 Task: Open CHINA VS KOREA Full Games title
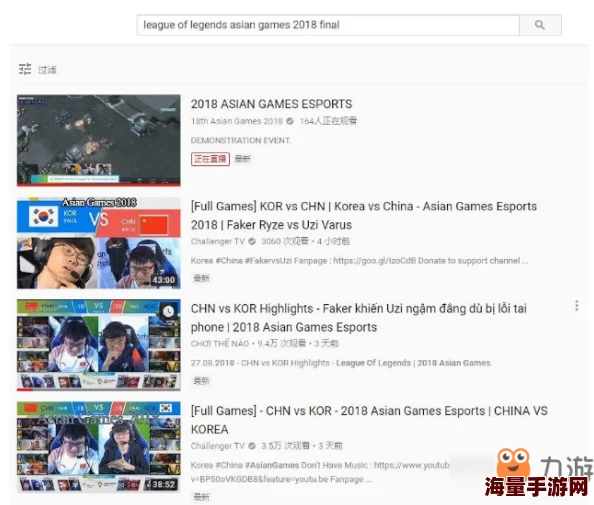[369, 420]
